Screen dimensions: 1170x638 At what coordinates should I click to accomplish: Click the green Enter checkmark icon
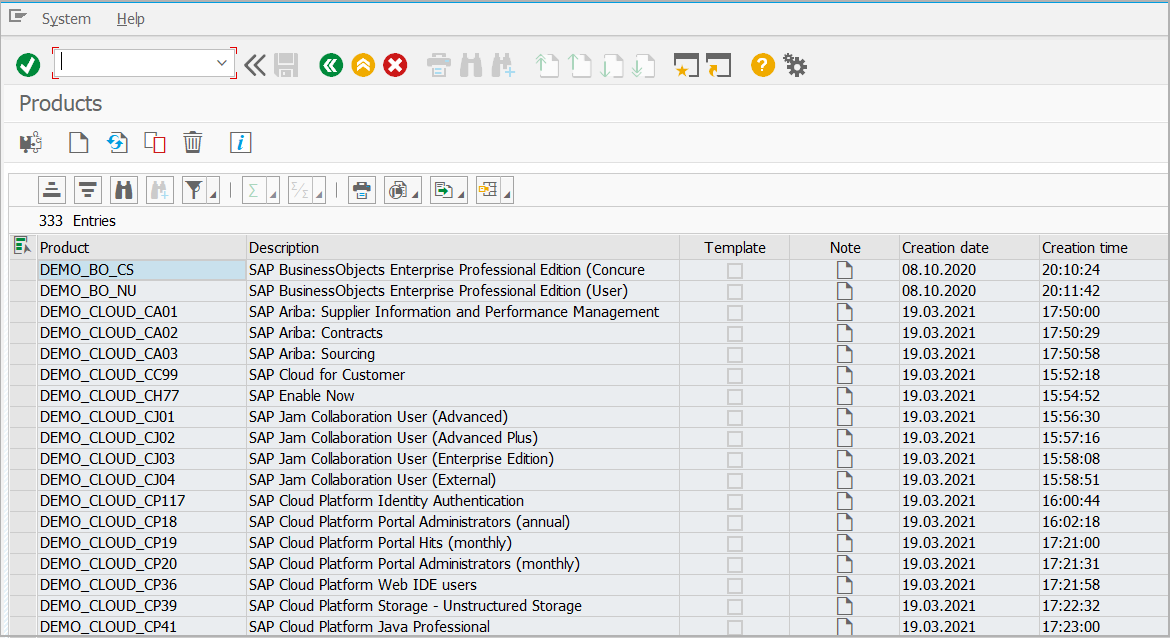28,65
